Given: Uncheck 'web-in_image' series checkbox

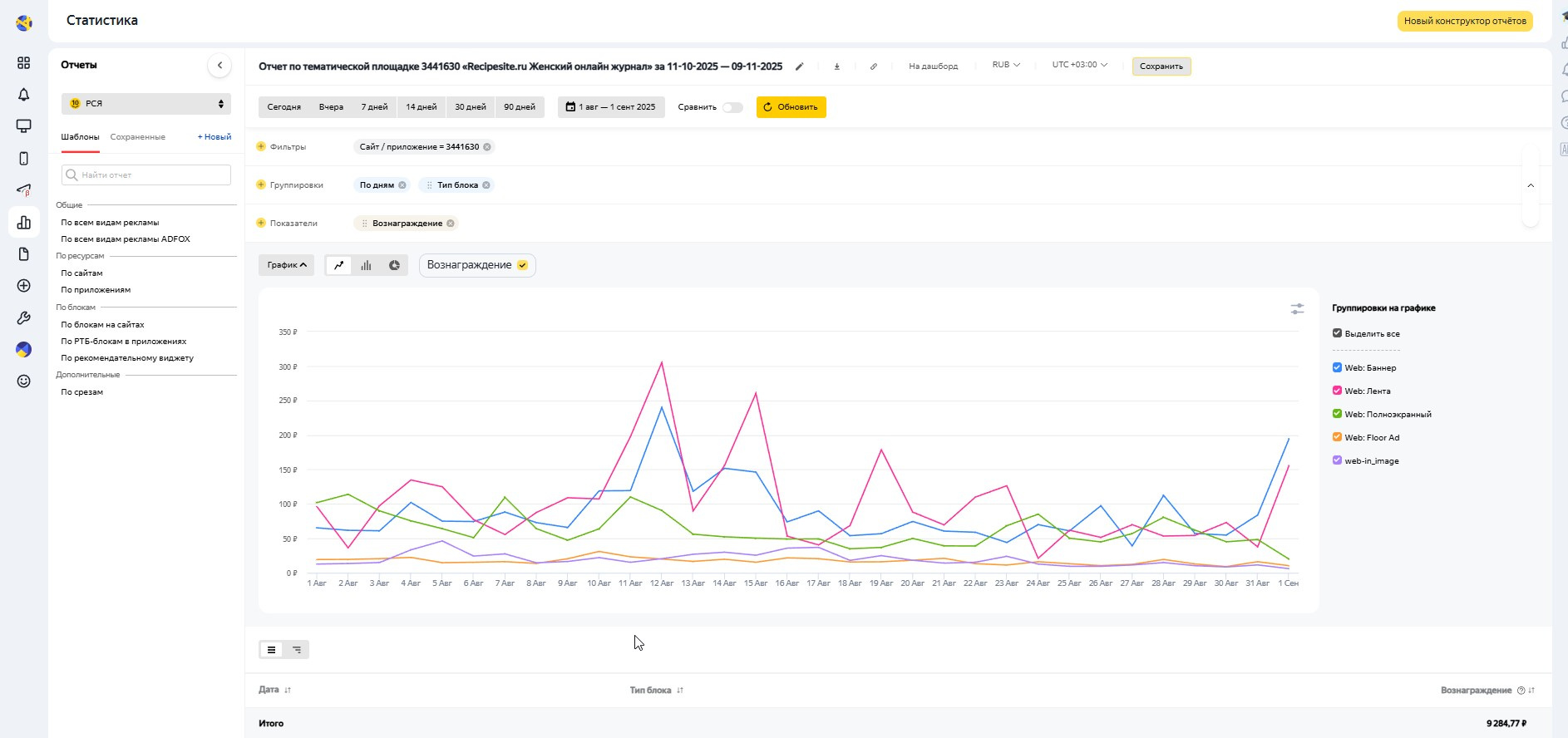Looking at the screenshot, I should coord(1337,460).
